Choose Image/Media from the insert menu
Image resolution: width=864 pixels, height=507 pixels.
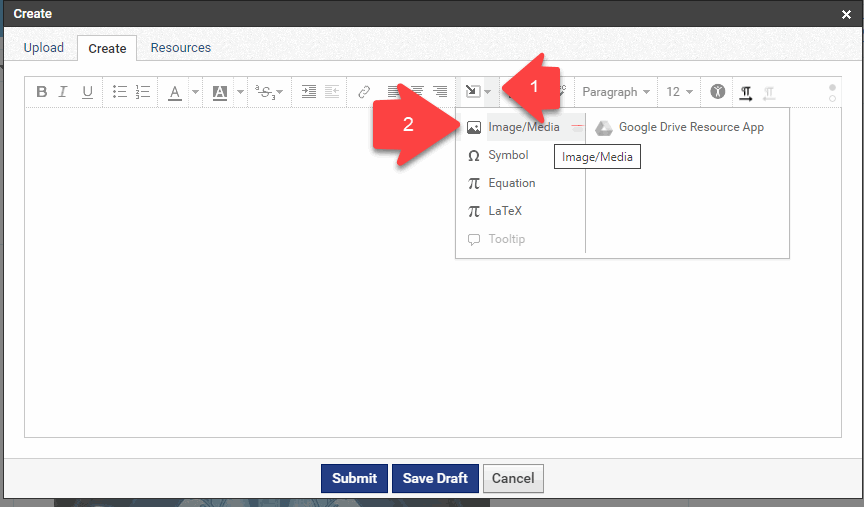[x=523, y=127]
